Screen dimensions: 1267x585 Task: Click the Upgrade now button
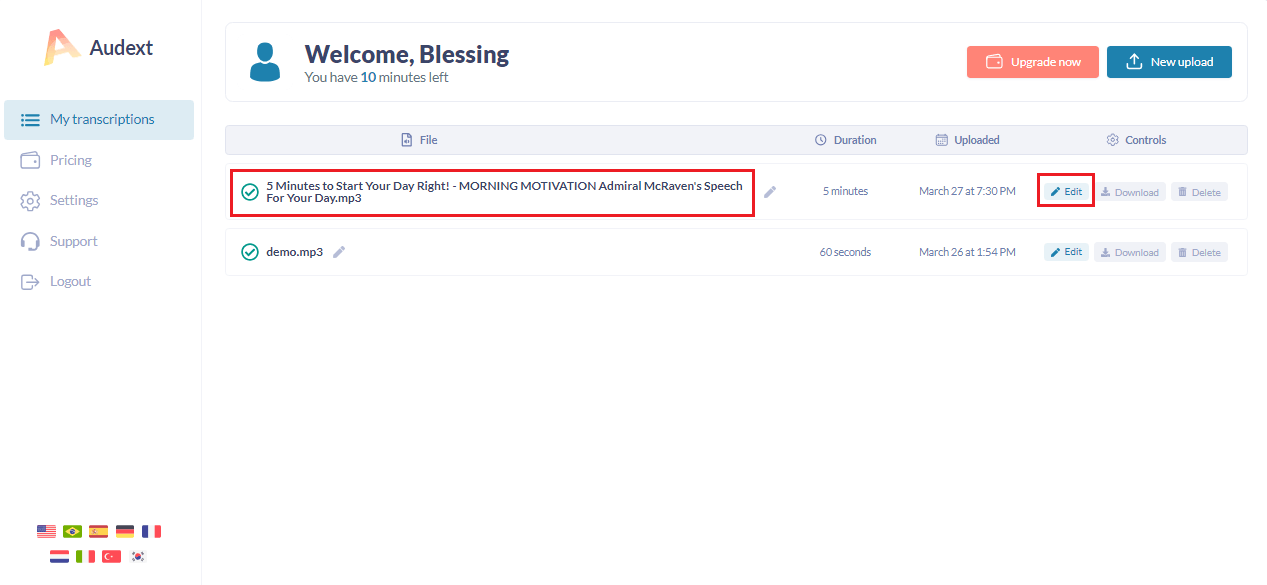(x=1033, y=62)
